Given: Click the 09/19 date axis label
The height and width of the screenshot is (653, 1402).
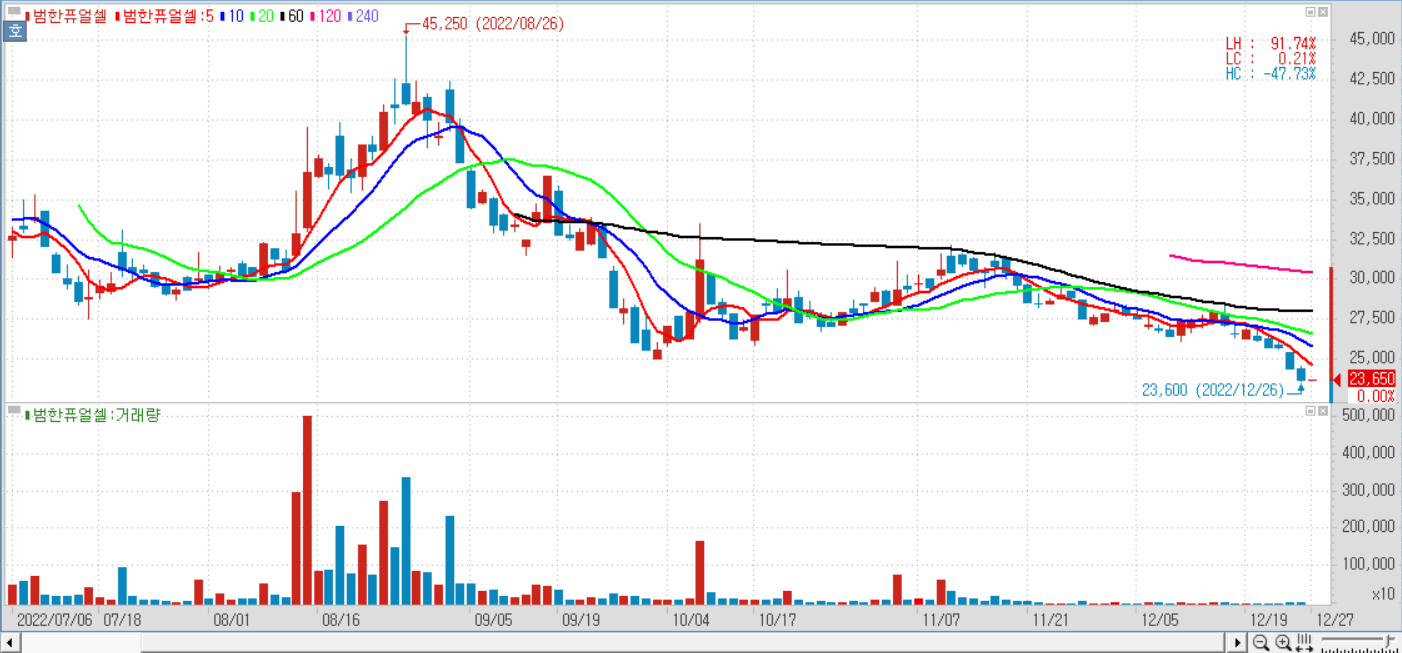Looking at the screenshot, I should point(581,620).
